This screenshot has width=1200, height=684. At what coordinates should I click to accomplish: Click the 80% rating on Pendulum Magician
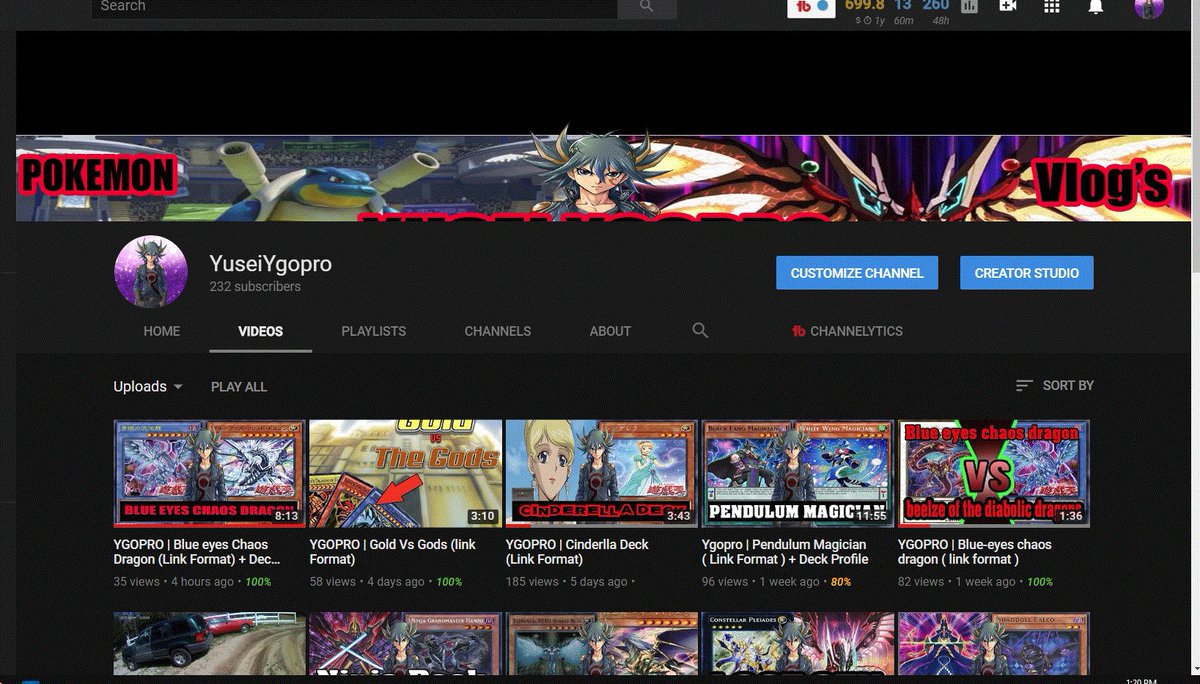pos(841,582)
